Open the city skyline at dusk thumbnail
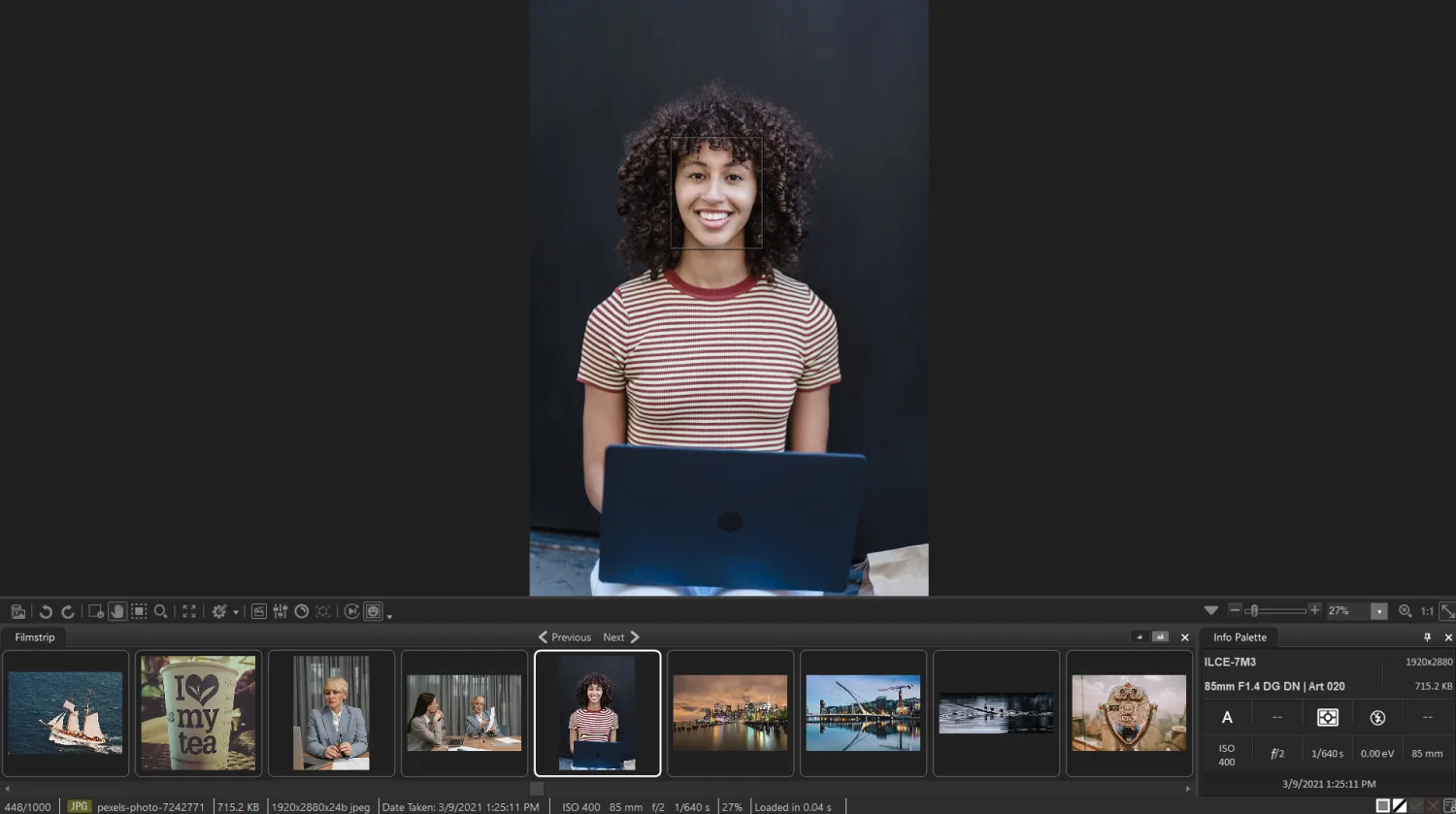Screen dimensions: 1456x814 (730, 713)
